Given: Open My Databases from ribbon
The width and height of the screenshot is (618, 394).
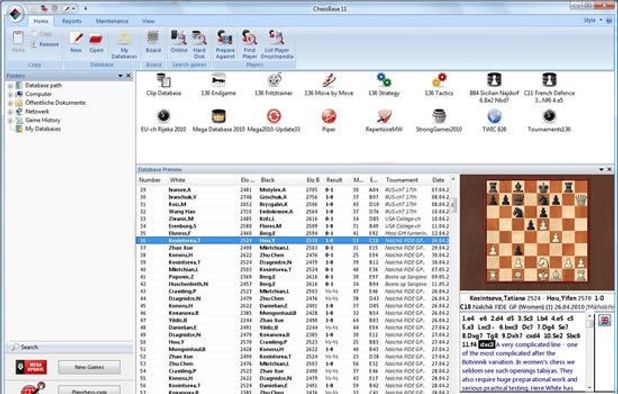Looking at the screenshot, I should pos(124,45).
